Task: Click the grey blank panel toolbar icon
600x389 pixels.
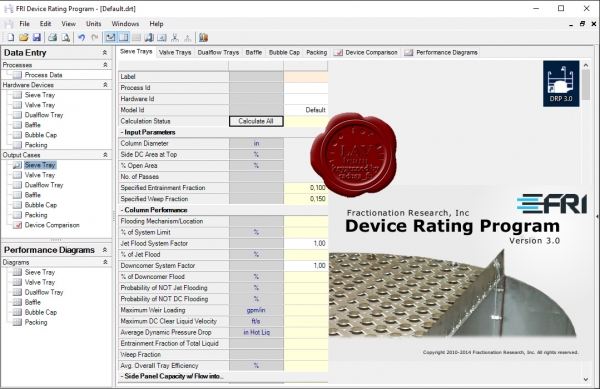Action: pos(136,37)
